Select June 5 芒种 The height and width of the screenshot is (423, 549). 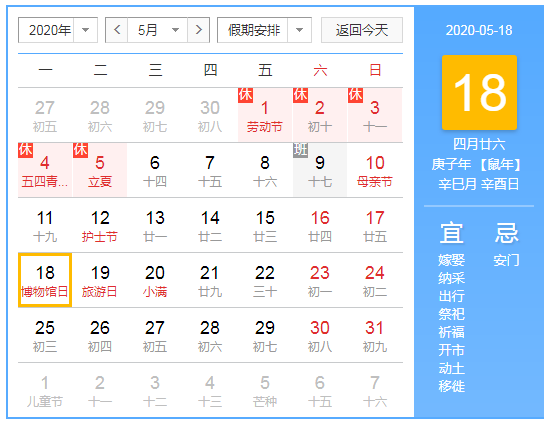tap(265, 390)
